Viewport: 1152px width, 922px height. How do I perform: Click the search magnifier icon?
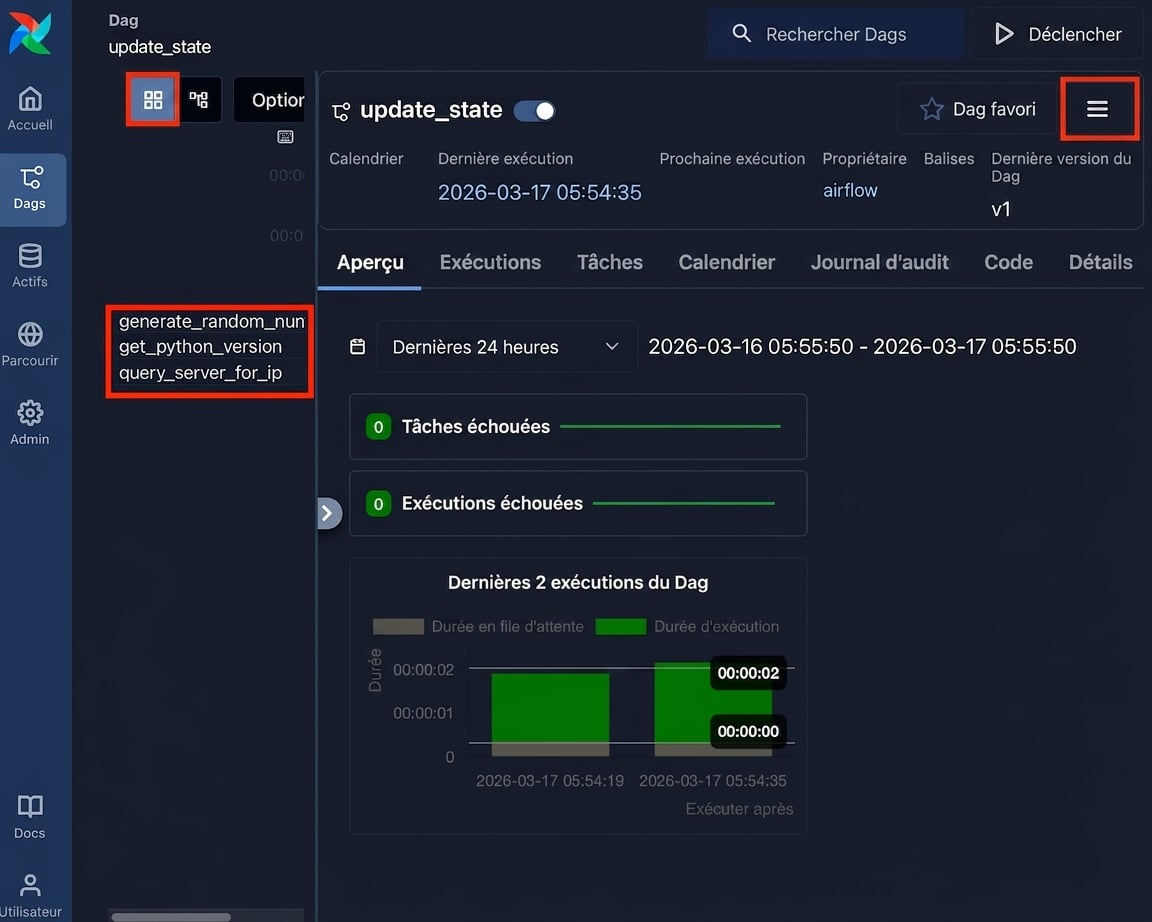pyautogui.click(x=741, y=33)
